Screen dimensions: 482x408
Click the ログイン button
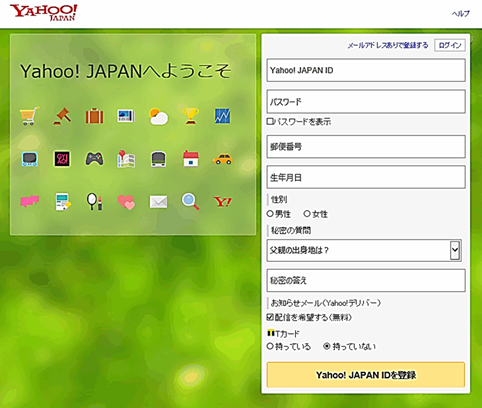click(450, 45)
